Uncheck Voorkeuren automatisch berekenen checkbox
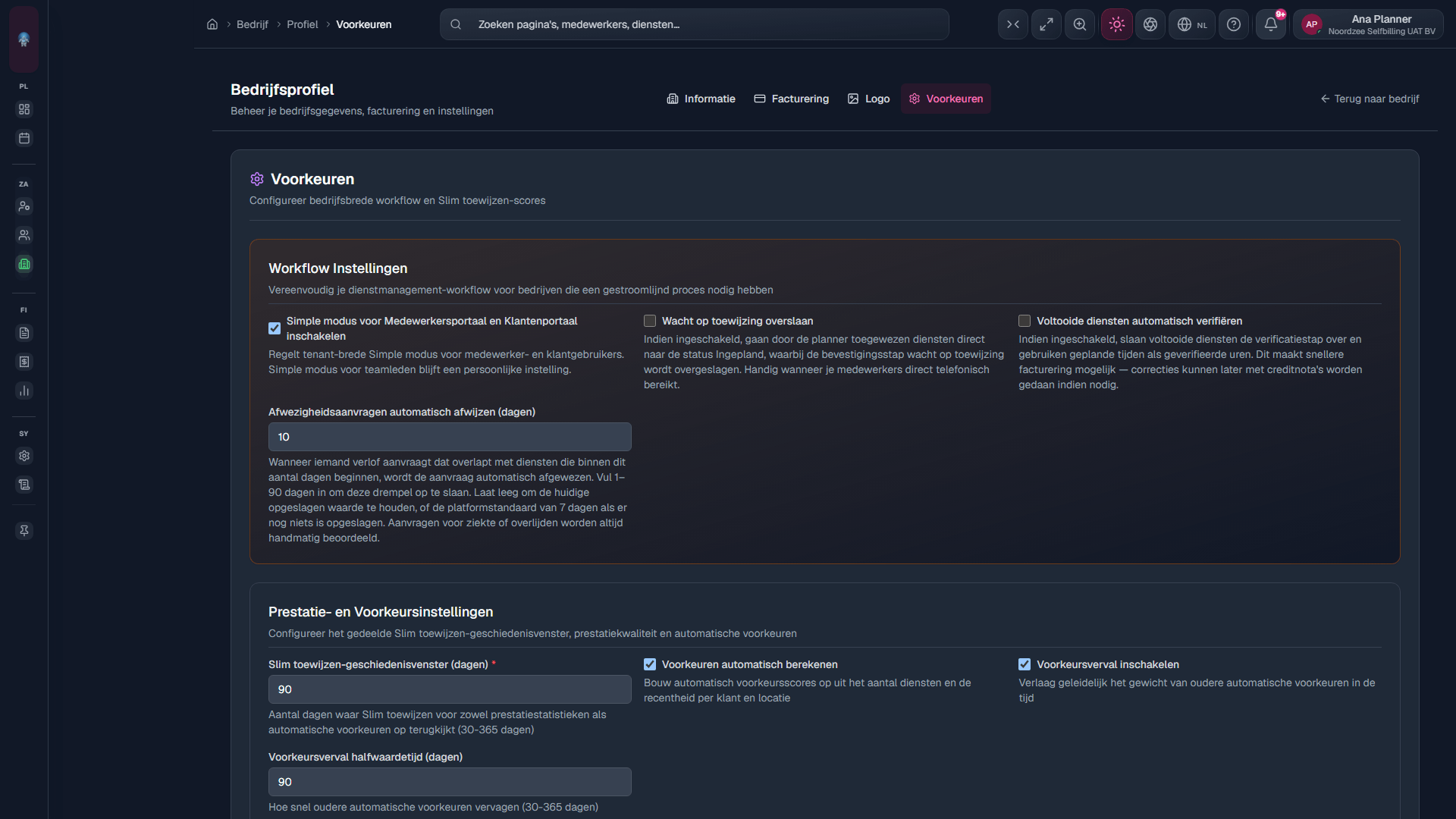Viewport: 1456px width, 819px height. tap(650, 664)
